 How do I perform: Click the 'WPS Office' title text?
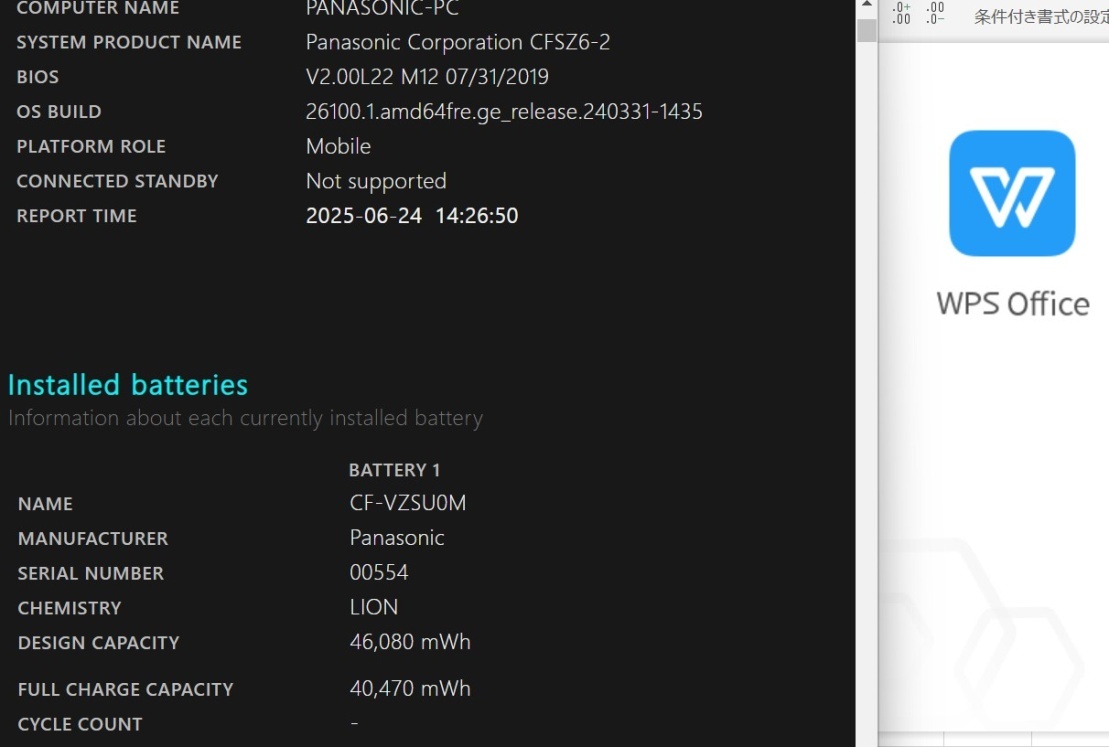tap(1013, 303)
